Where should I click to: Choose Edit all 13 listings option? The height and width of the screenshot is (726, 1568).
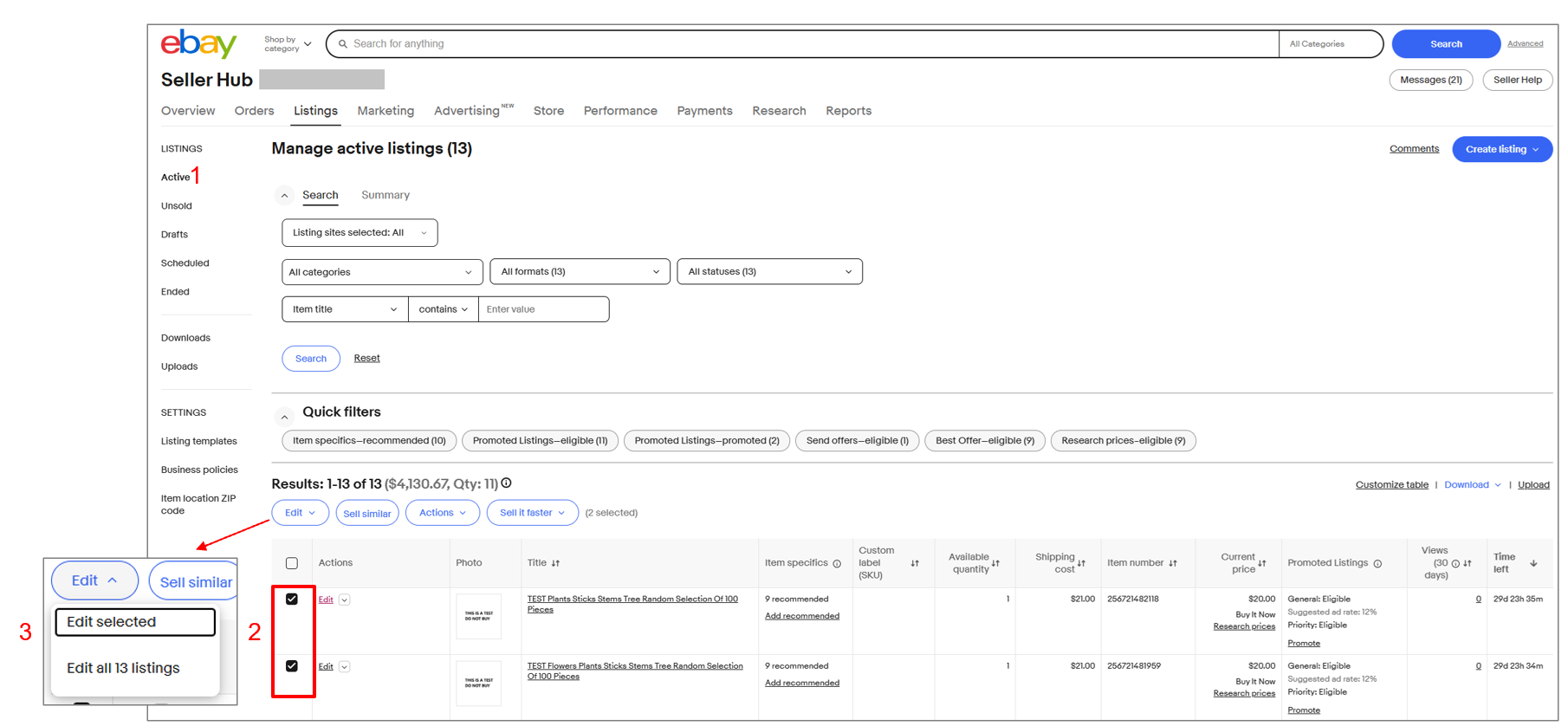(x=123, y=668)
